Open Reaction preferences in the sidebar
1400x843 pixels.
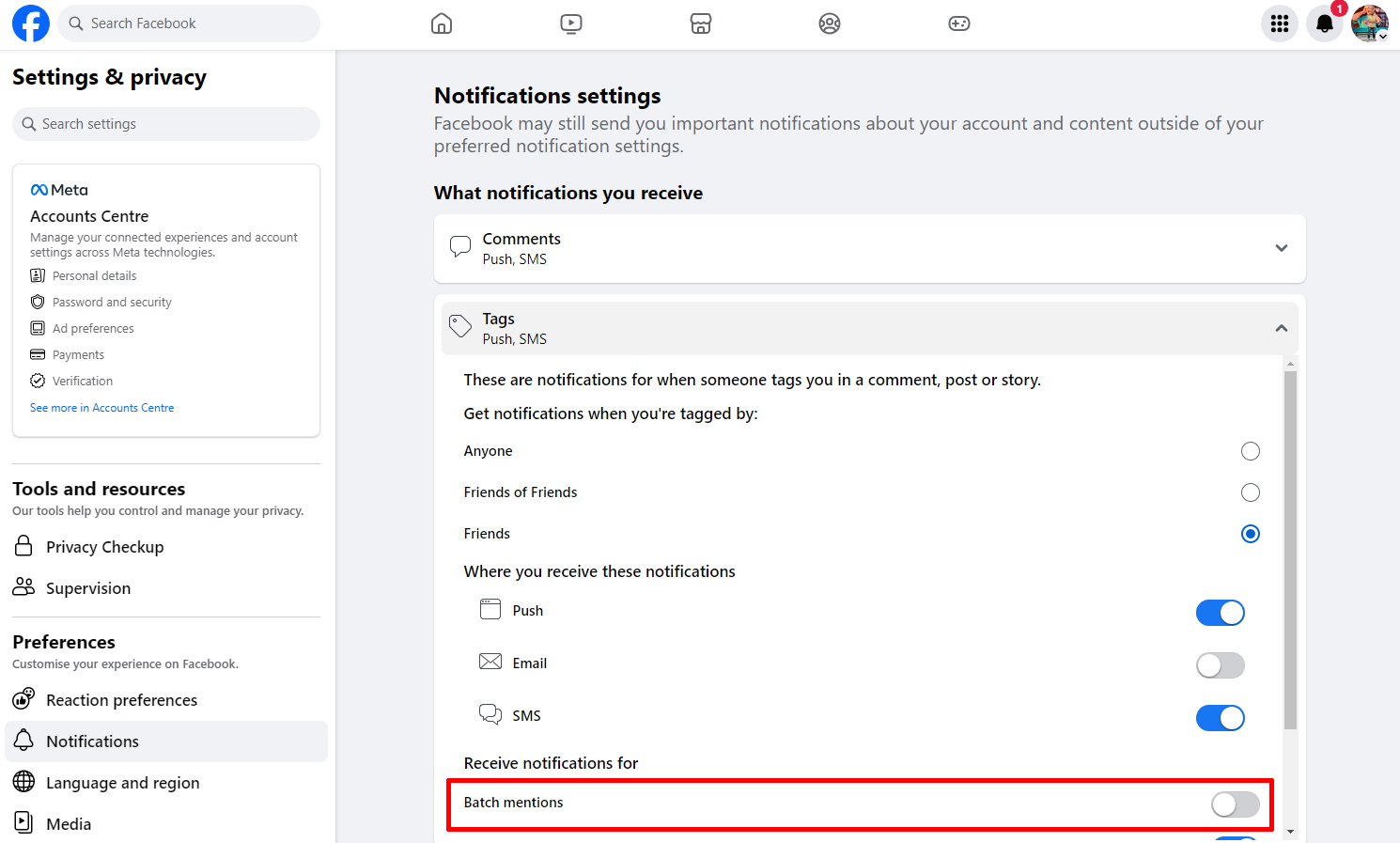pos(121,700)
